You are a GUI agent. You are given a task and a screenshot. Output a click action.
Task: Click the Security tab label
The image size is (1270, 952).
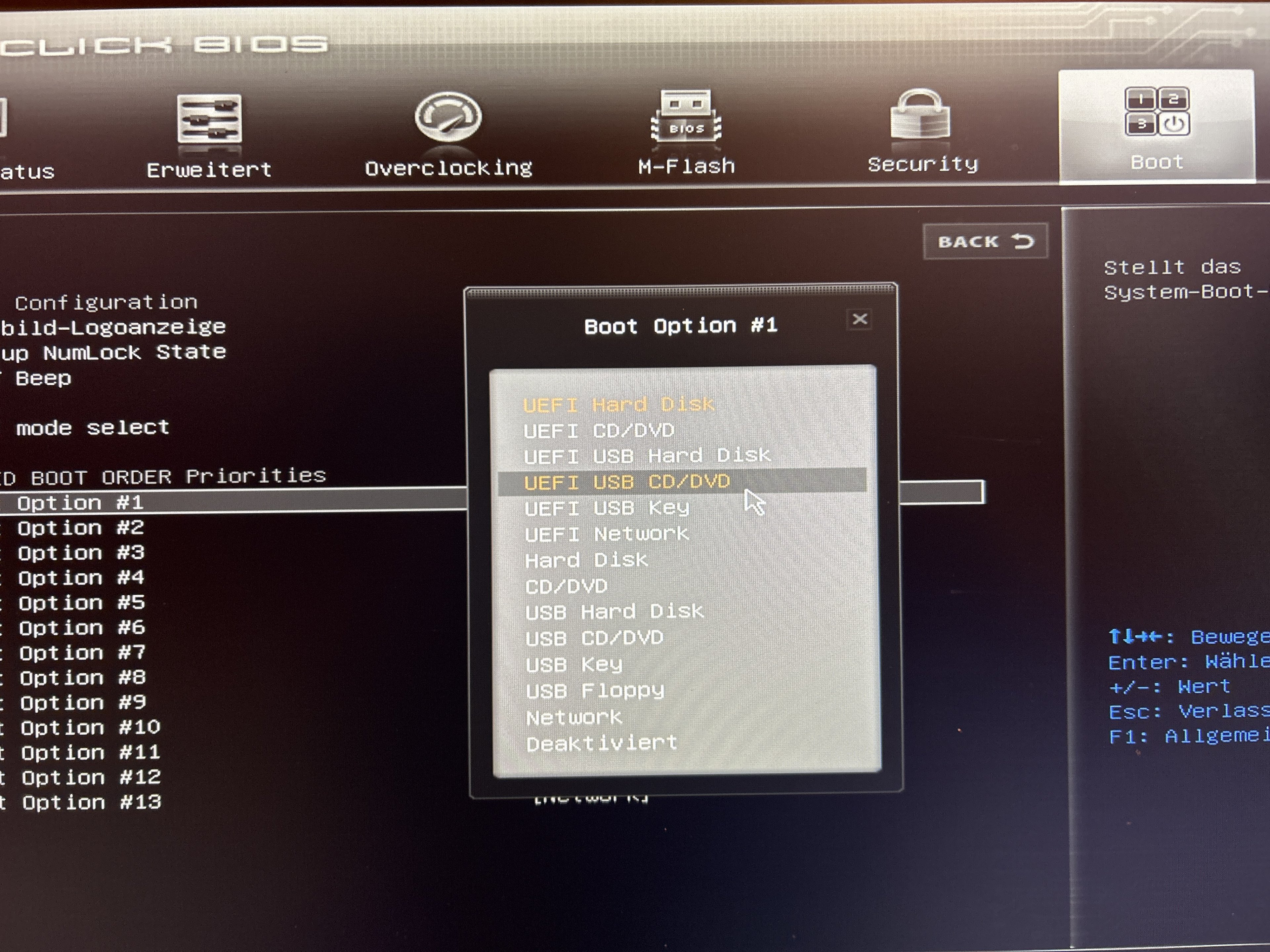(922, 165)
